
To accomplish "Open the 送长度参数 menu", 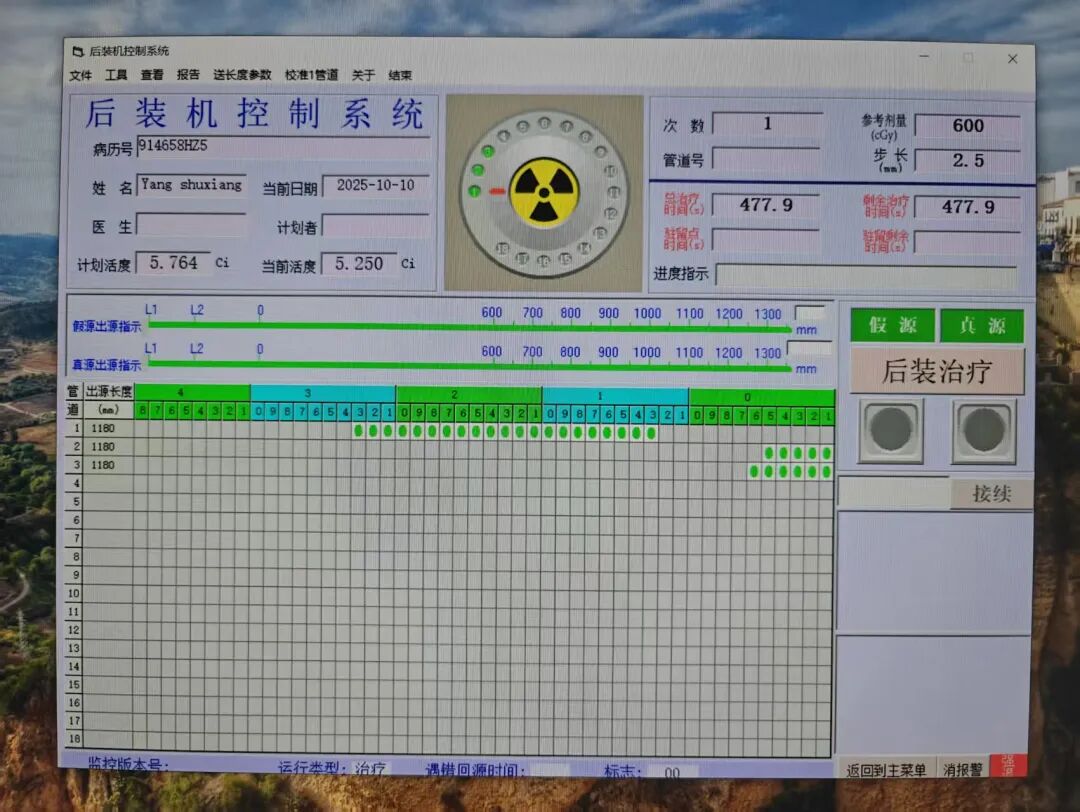I will (x=242, y=75).
